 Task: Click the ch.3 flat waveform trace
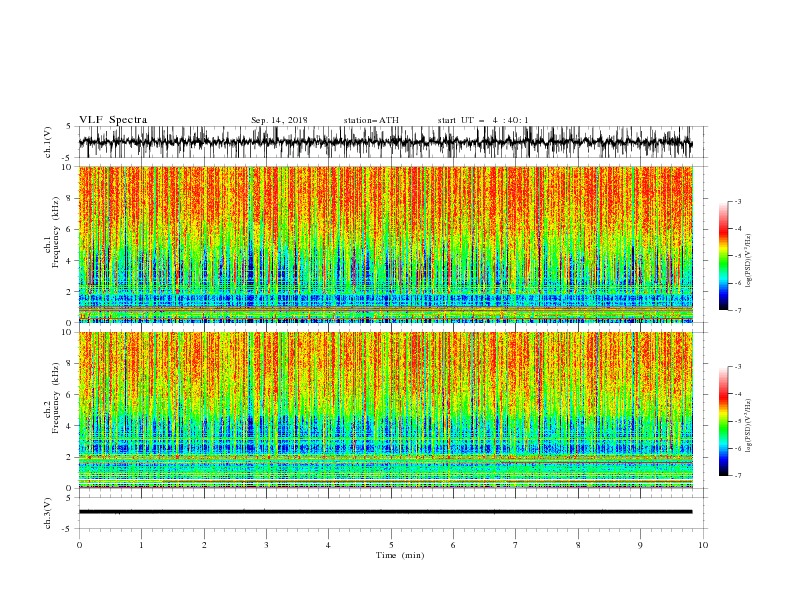point(385,512)
